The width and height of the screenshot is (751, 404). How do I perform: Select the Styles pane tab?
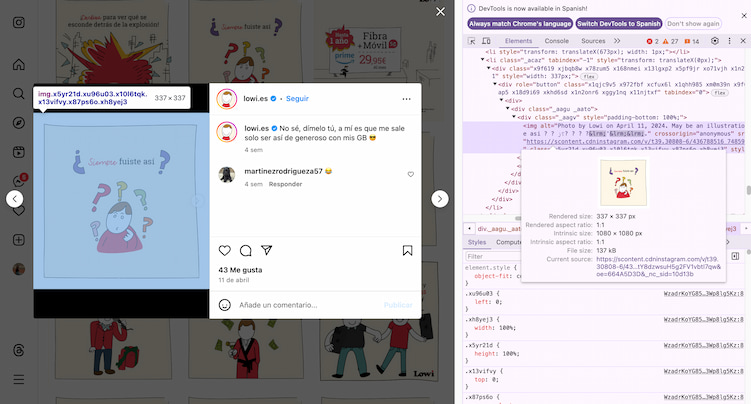click(x=477, y=242)
